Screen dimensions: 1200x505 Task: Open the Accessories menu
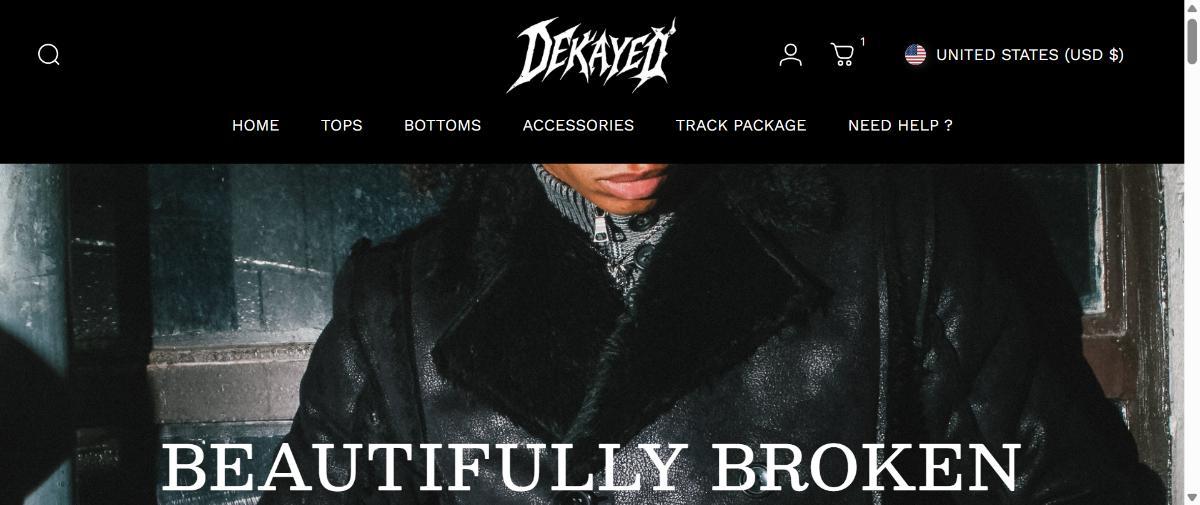coord(578,125)
